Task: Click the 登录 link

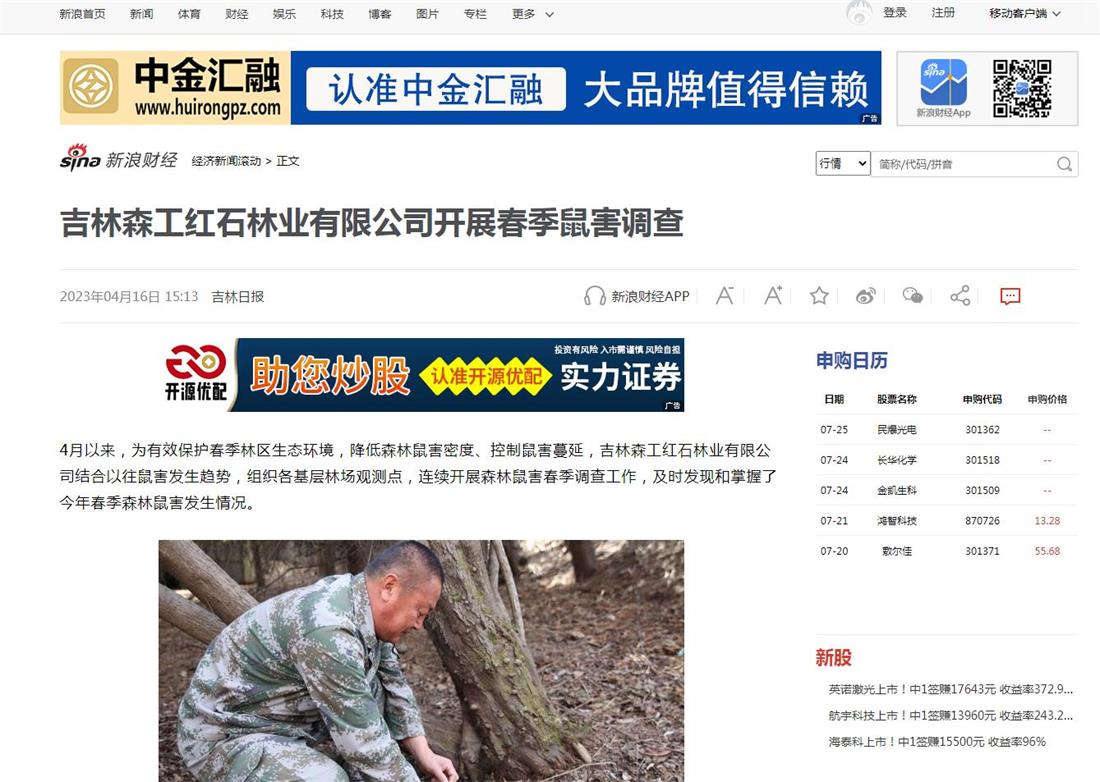Action: (x=894, y=13)
